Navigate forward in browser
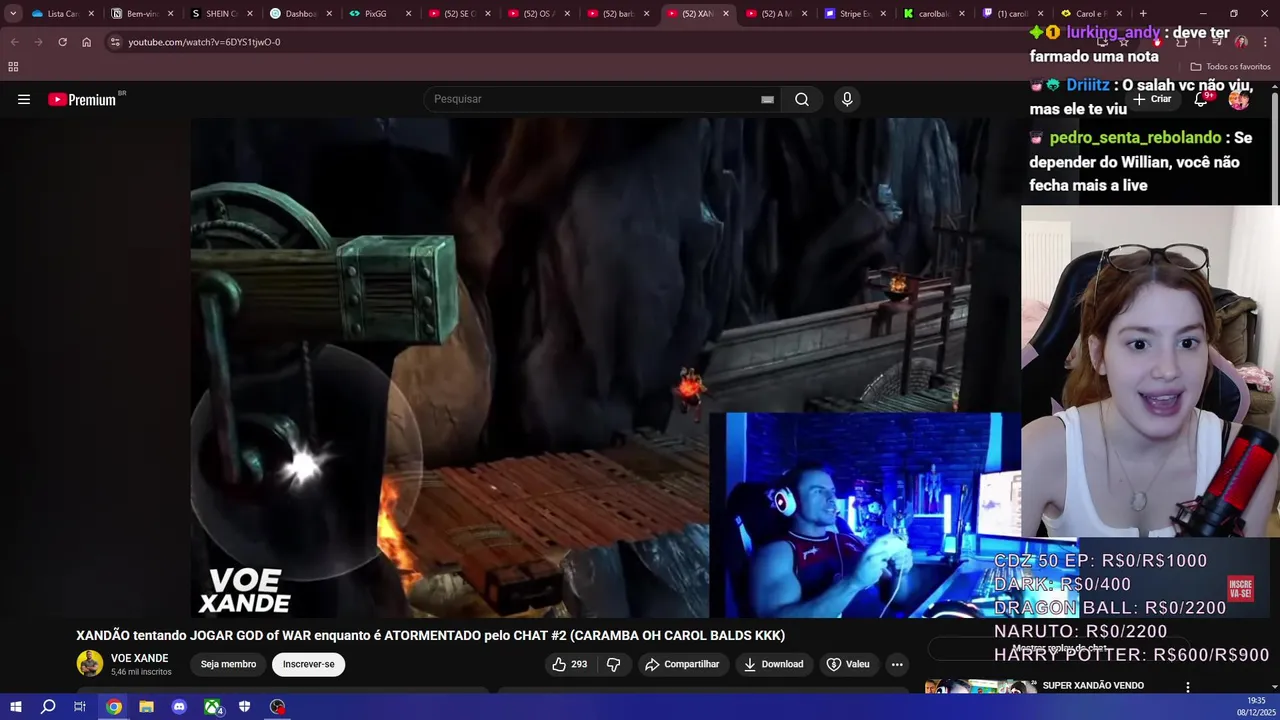1280x720 pixels. click(38, 42)
